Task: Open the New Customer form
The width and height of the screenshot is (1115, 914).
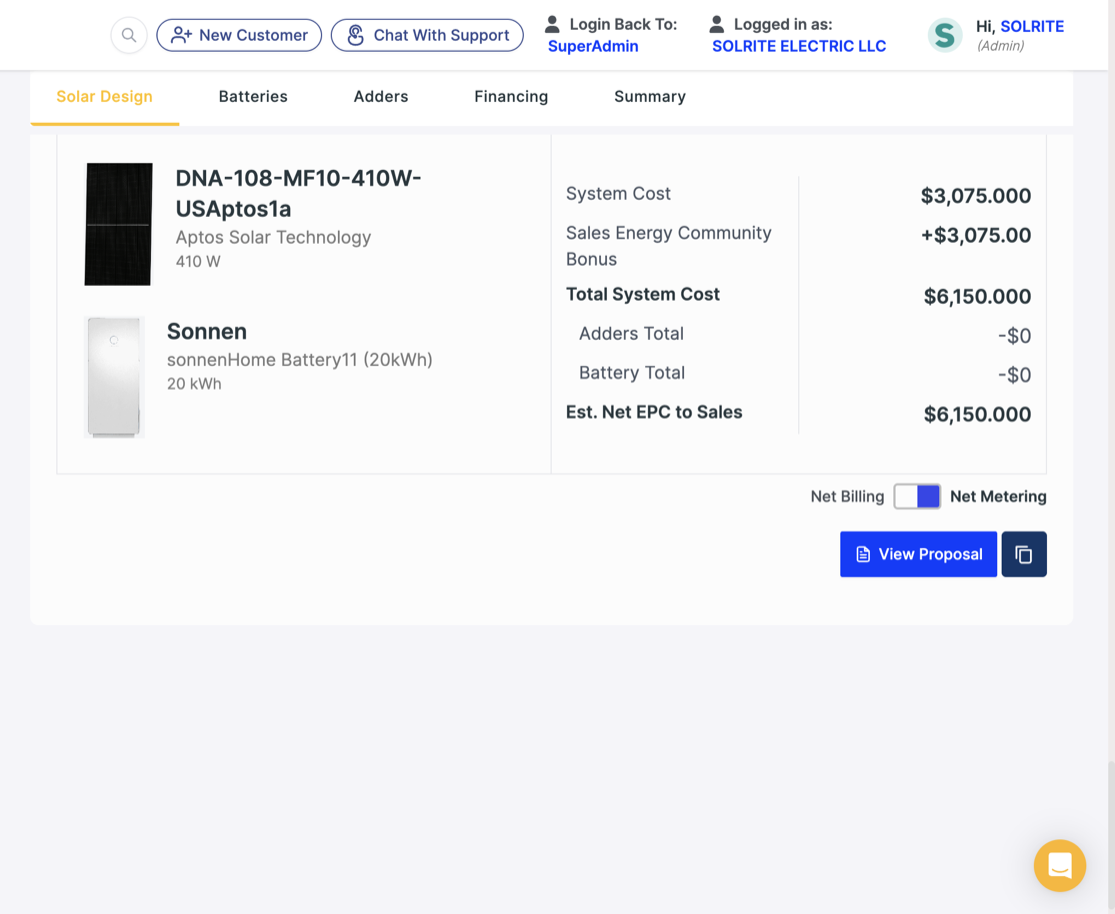Action: [x=239, y=35]
